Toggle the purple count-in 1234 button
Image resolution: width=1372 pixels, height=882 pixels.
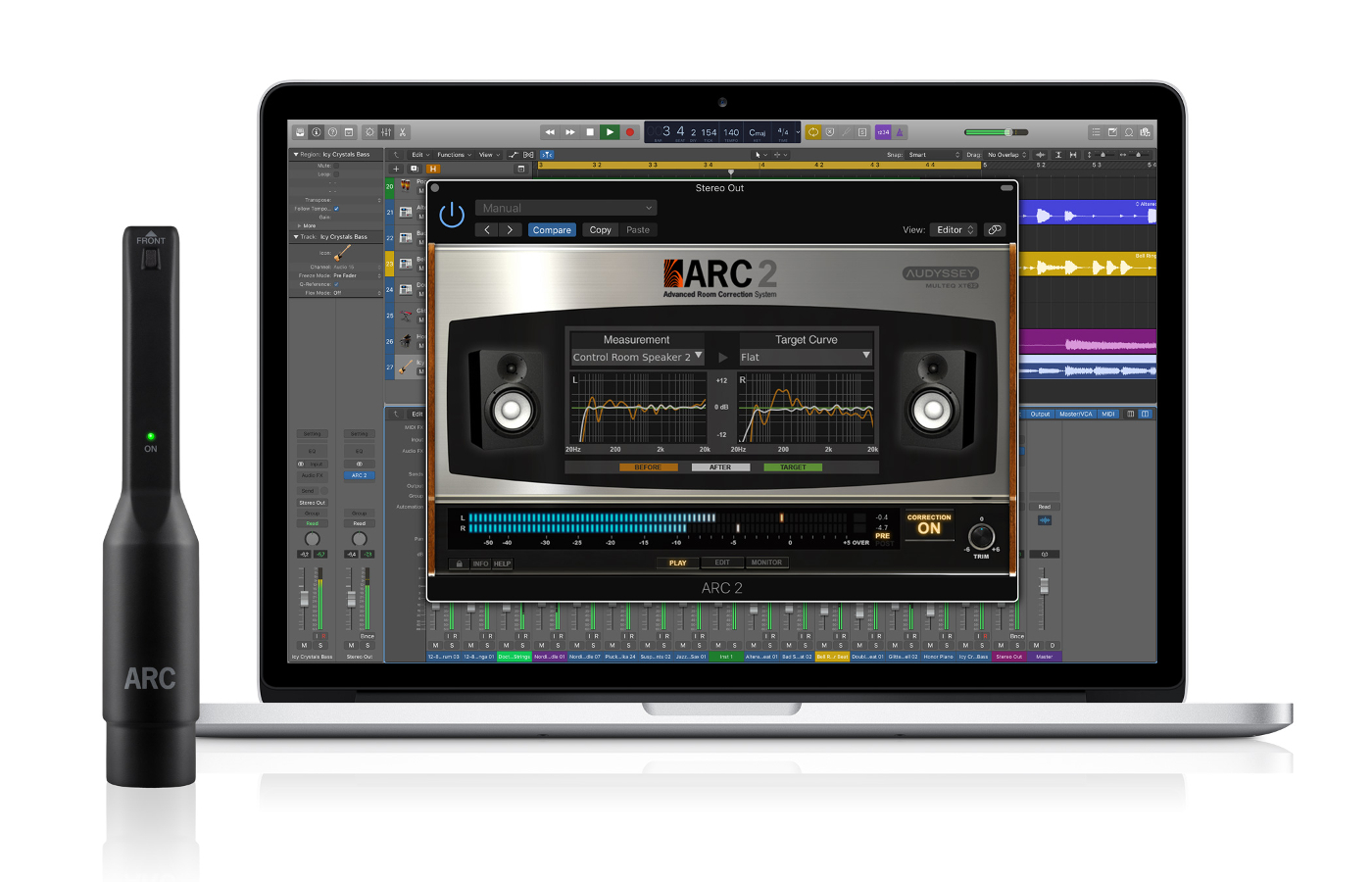click(883, 132)
